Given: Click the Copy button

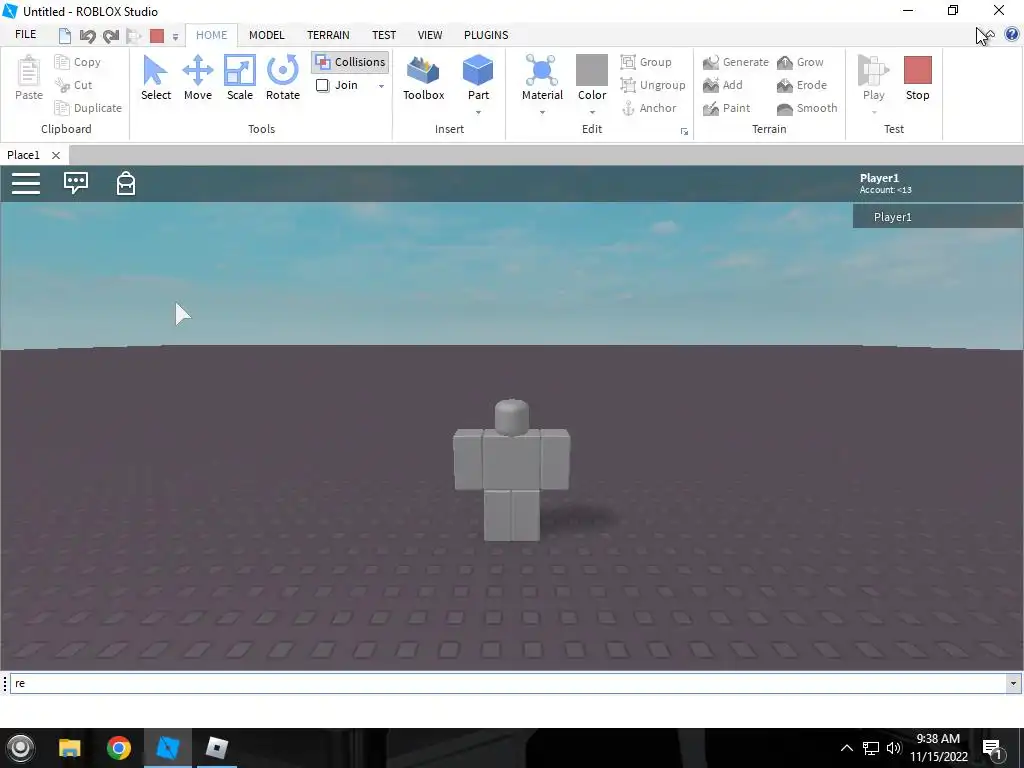Looking at the screenshot, I should pos(78,62).
